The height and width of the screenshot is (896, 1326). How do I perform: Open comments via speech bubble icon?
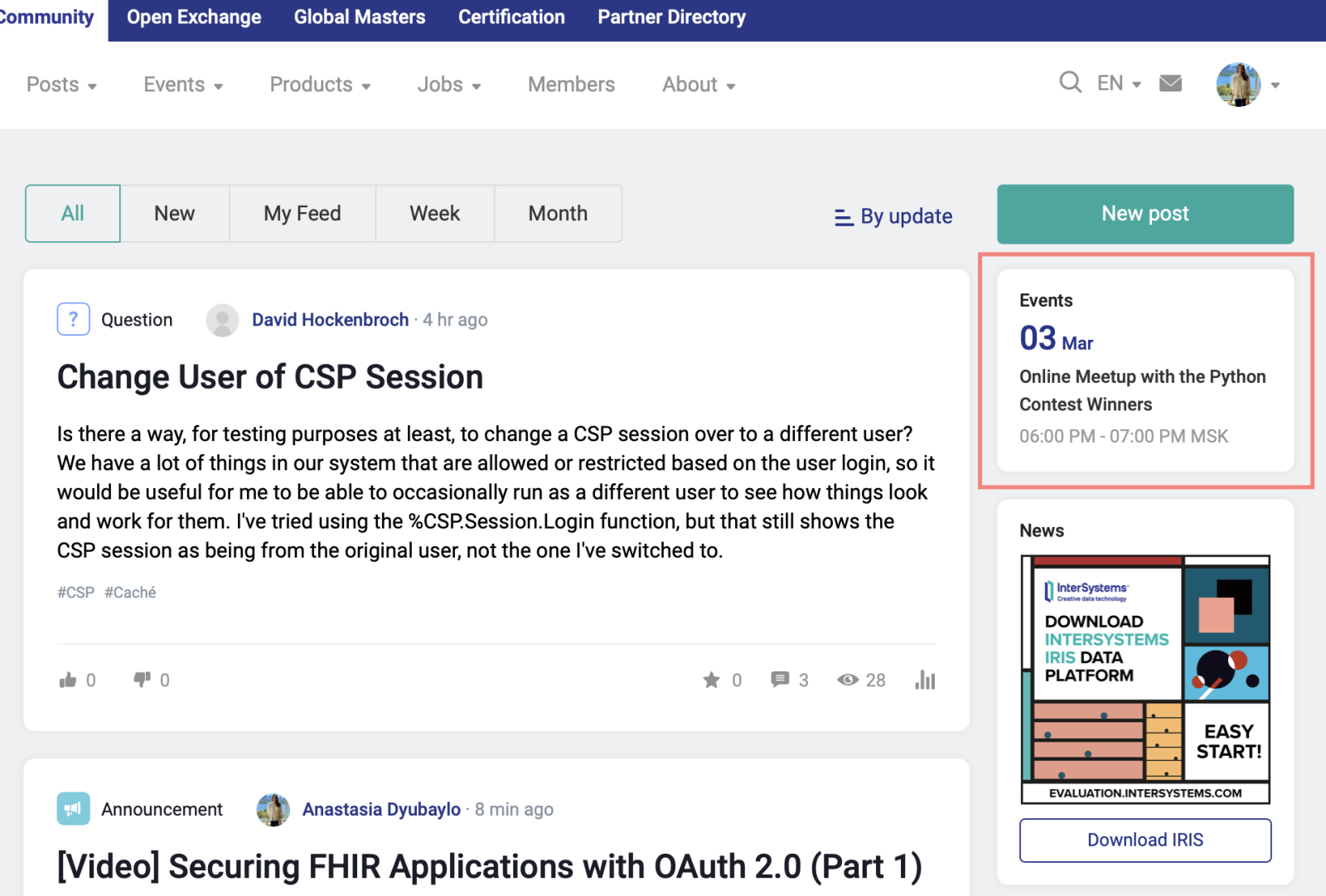(780, 680)
